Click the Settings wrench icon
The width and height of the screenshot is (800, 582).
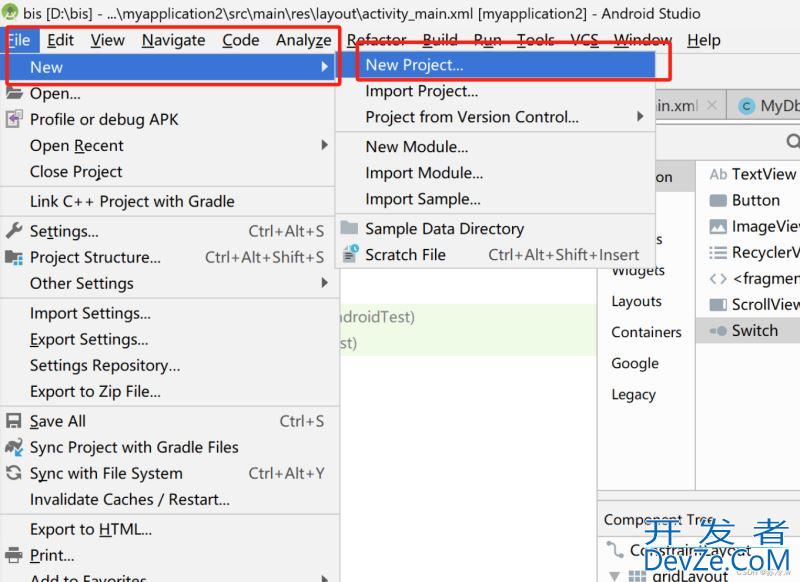[14, 231]
